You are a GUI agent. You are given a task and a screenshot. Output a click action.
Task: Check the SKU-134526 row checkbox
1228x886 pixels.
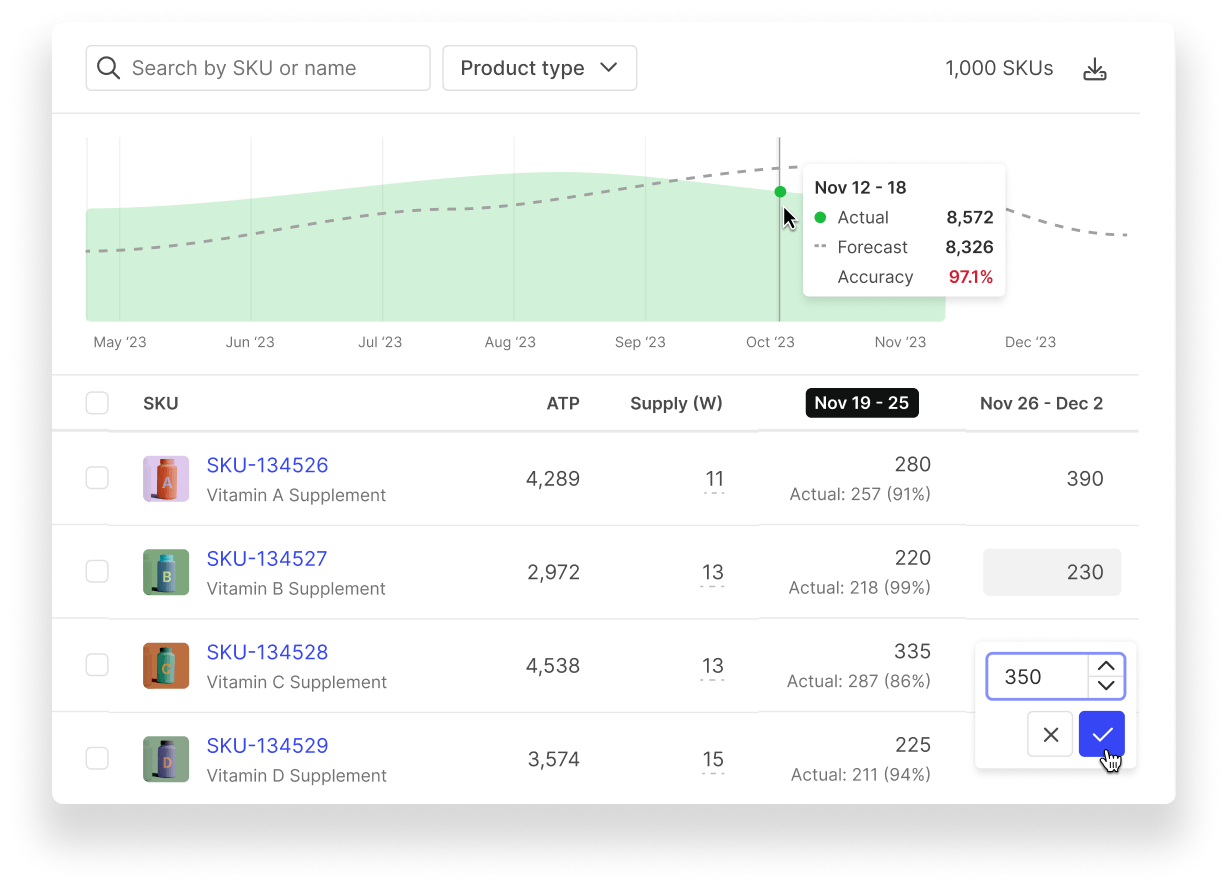(97, 478)
